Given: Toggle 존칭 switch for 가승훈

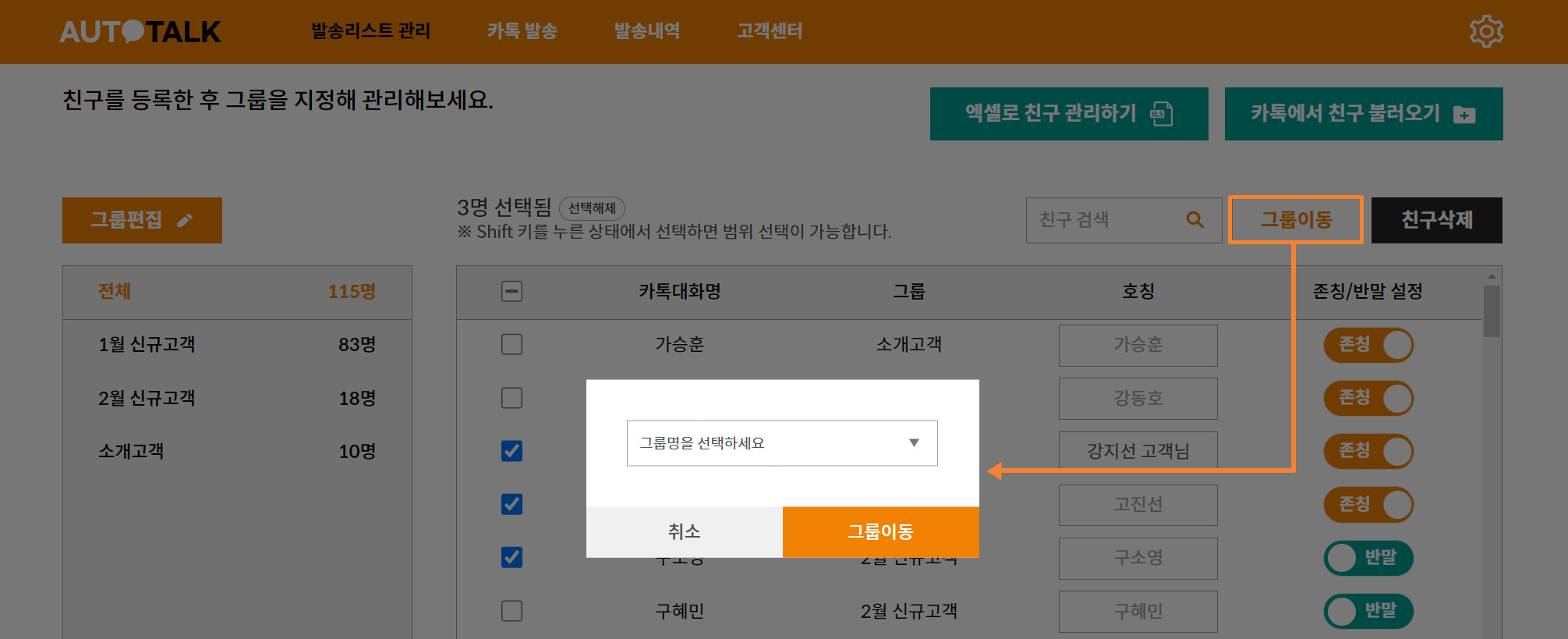Looking at the screenshot, I should 1368,345.
